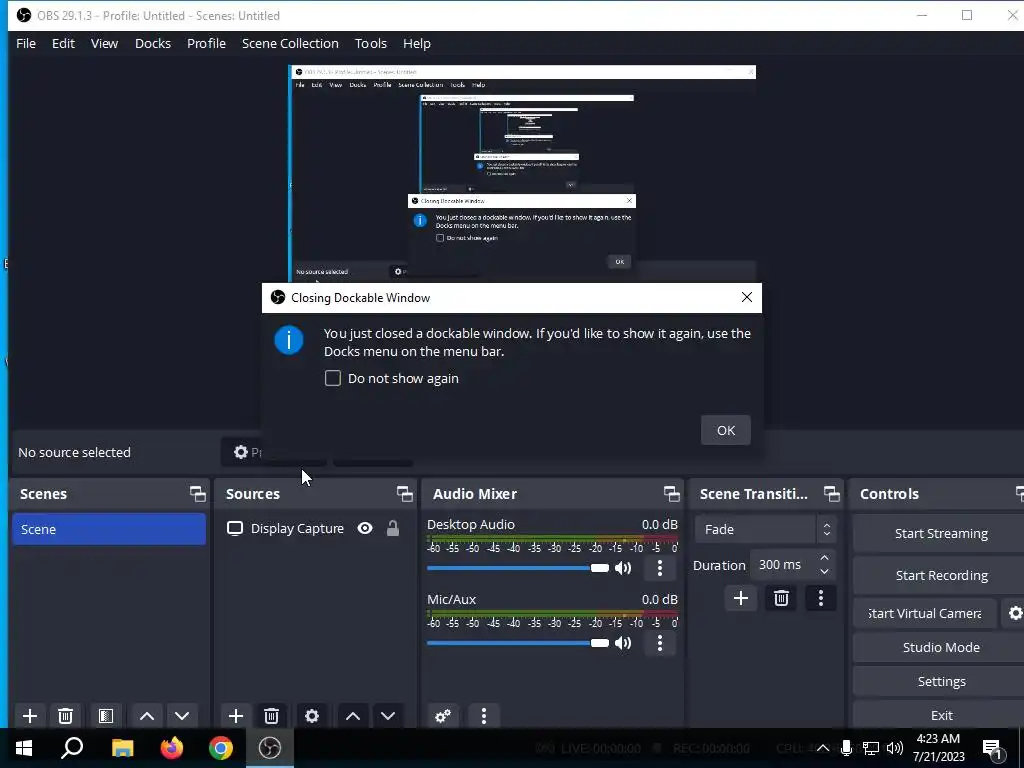The image size is (1024, 768).
Task: Click OK in Closing Dockable Window dialog
Action: tap(726, 430)
